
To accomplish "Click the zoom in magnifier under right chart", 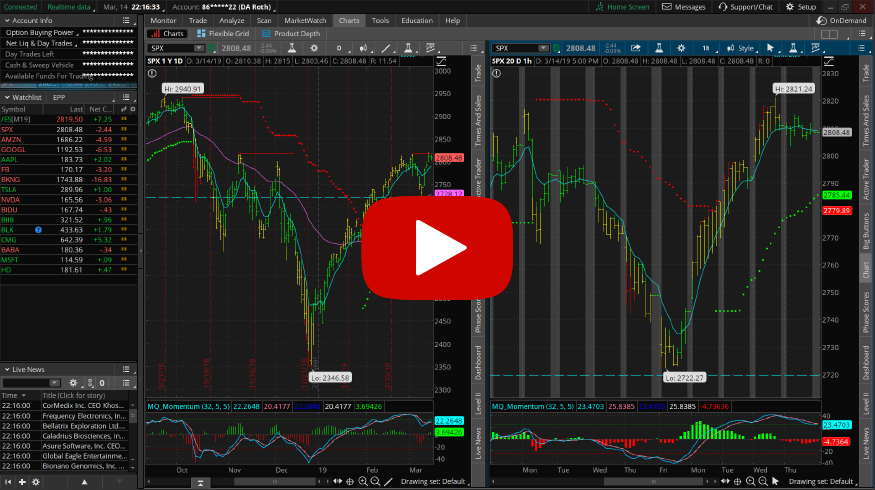I will coord(751,481).
